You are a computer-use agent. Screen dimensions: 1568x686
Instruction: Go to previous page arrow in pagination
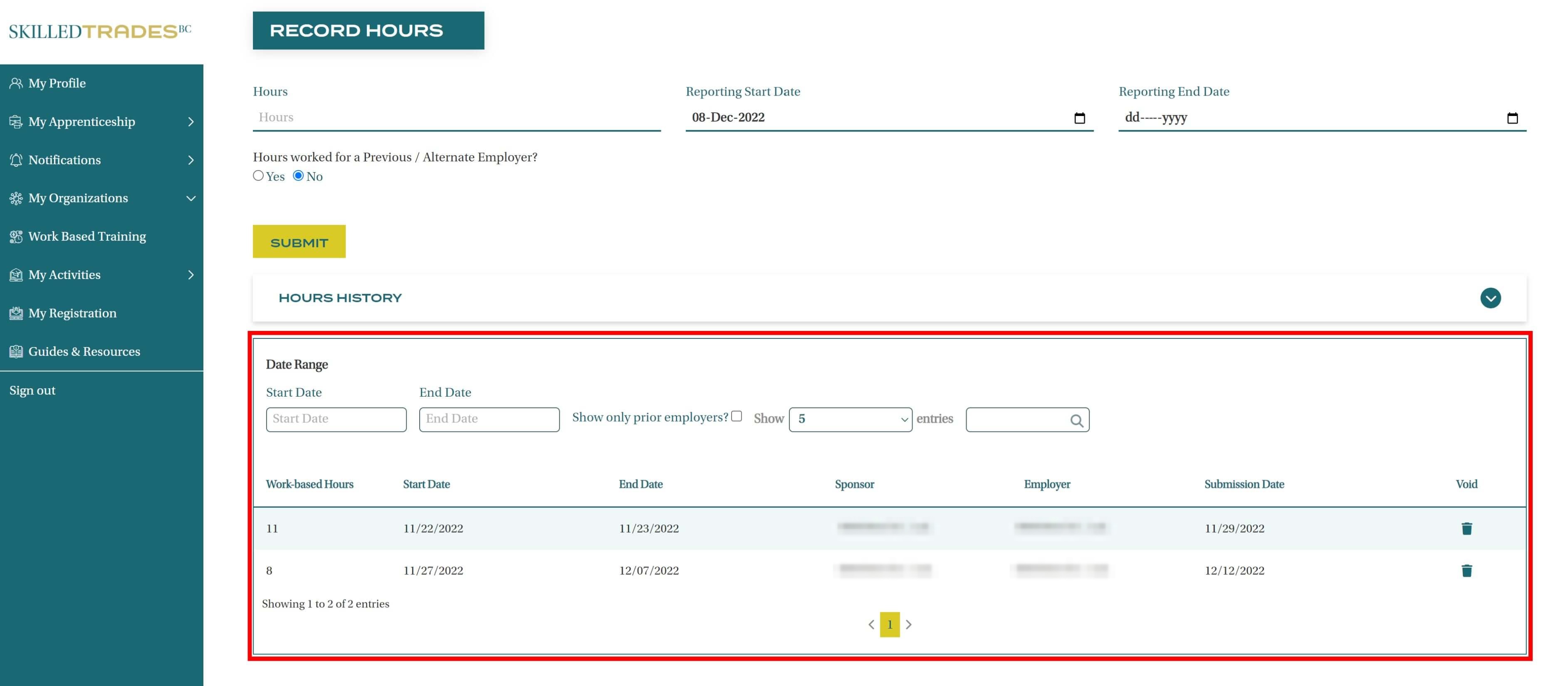(x=871, y=624)
